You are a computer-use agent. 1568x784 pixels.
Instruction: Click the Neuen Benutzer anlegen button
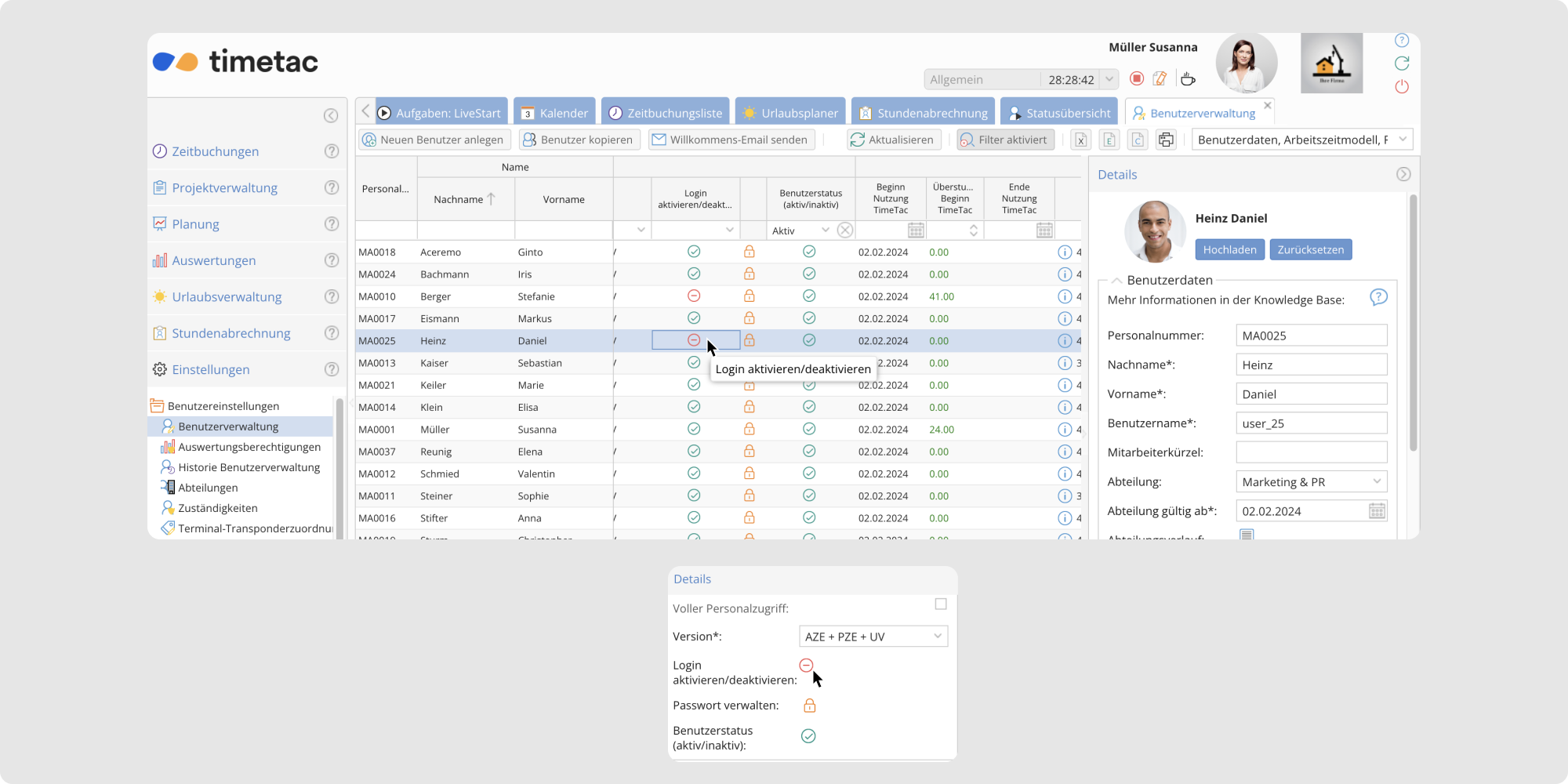coord(434,140)
